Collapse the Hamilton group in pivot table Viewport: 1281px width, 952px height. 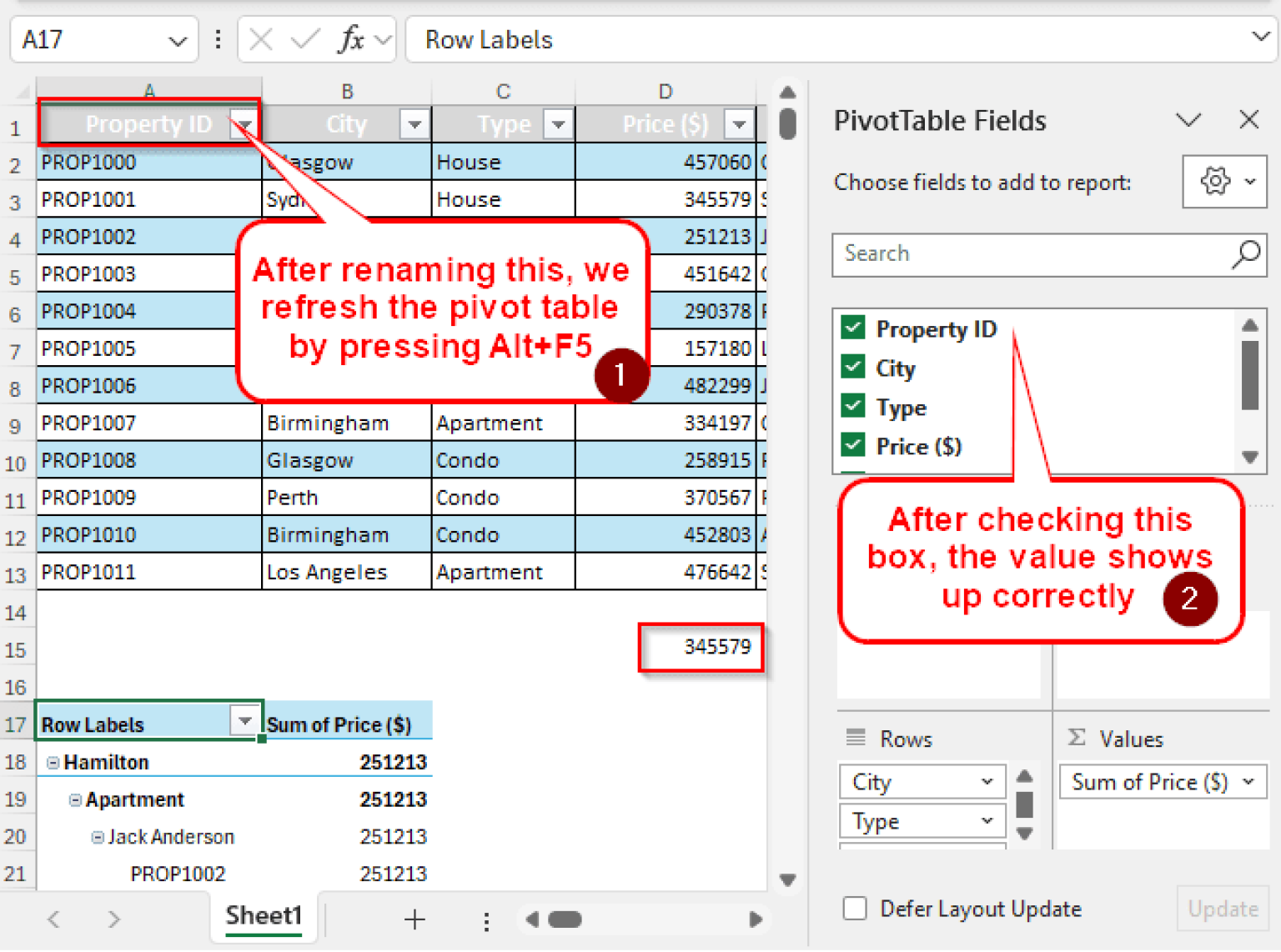tap(53, 763)
